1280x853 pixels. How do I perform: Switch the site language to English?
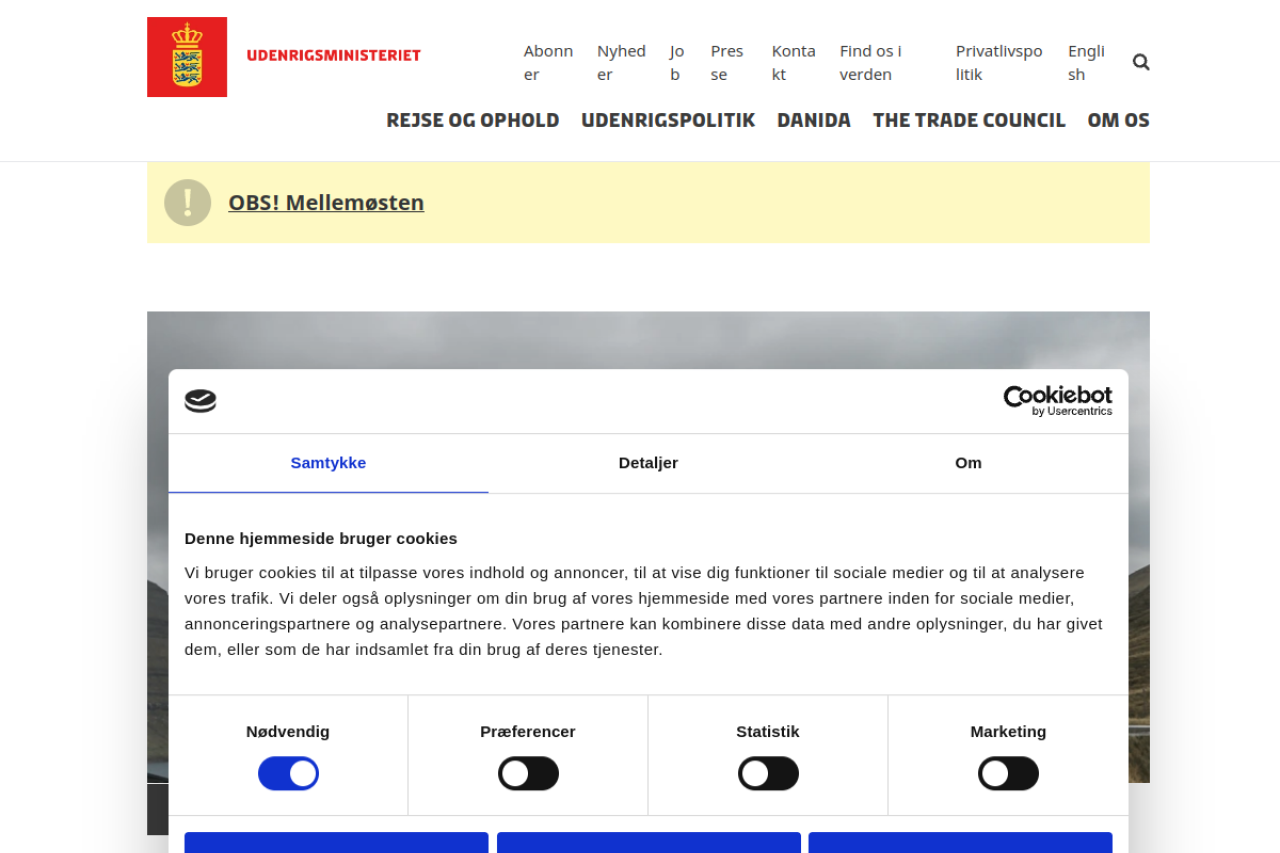pos(1086,62)
